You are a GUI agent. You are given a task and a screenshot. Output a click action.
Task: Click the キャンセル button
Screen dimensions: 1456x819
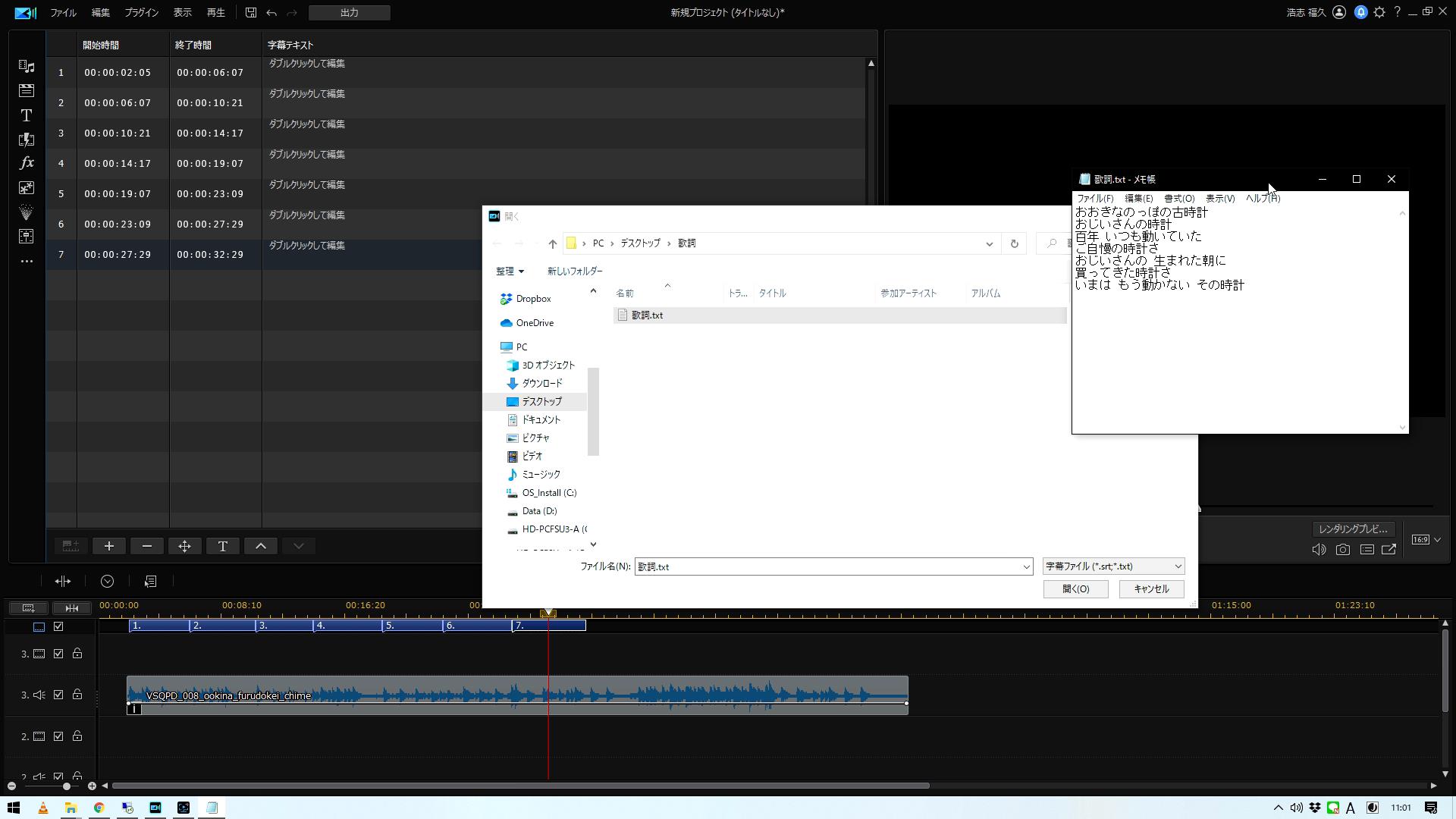point(1151,589)
